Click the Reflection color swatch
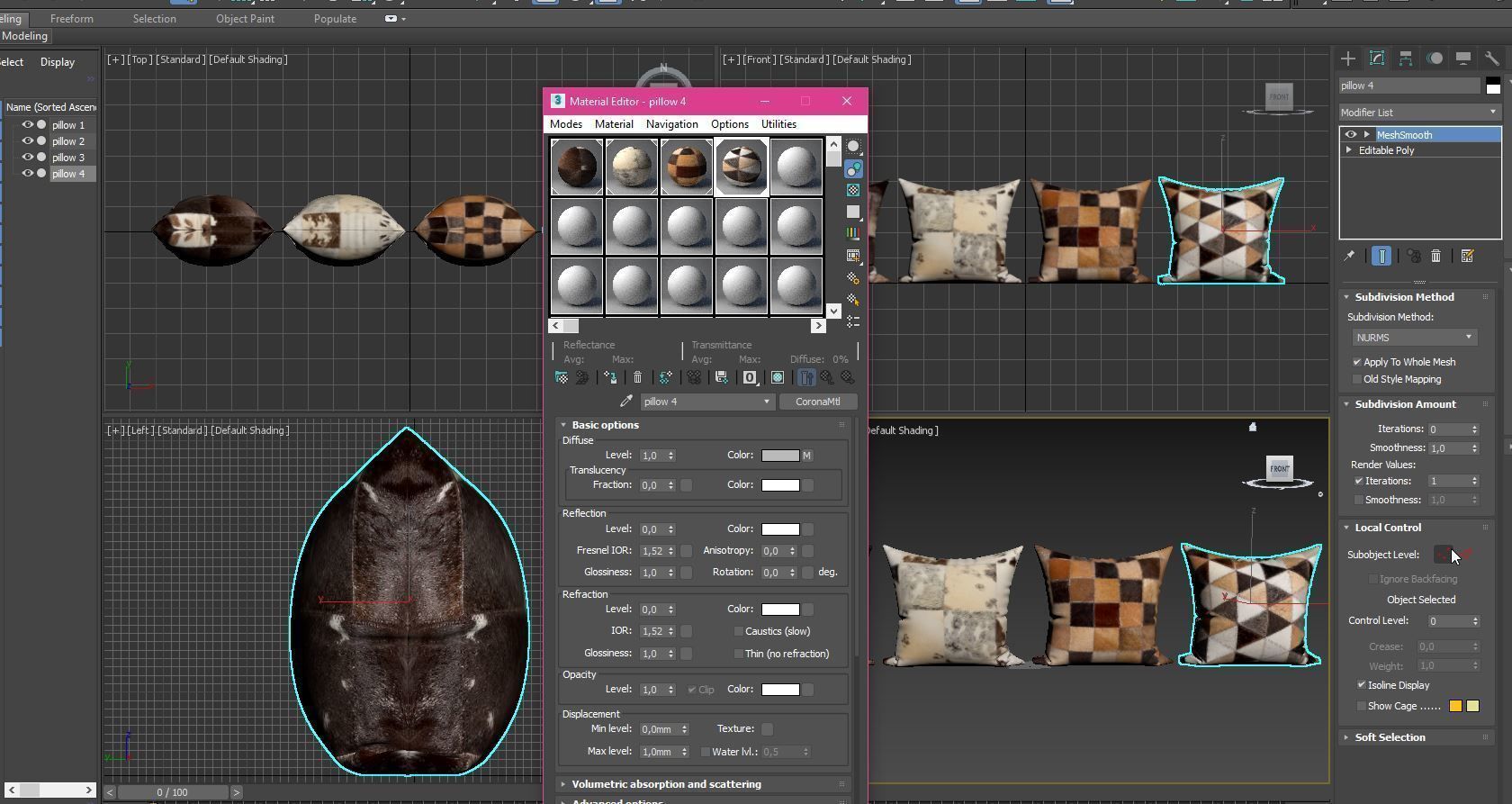The image size is (1512, 804). (x=779, y=529)
